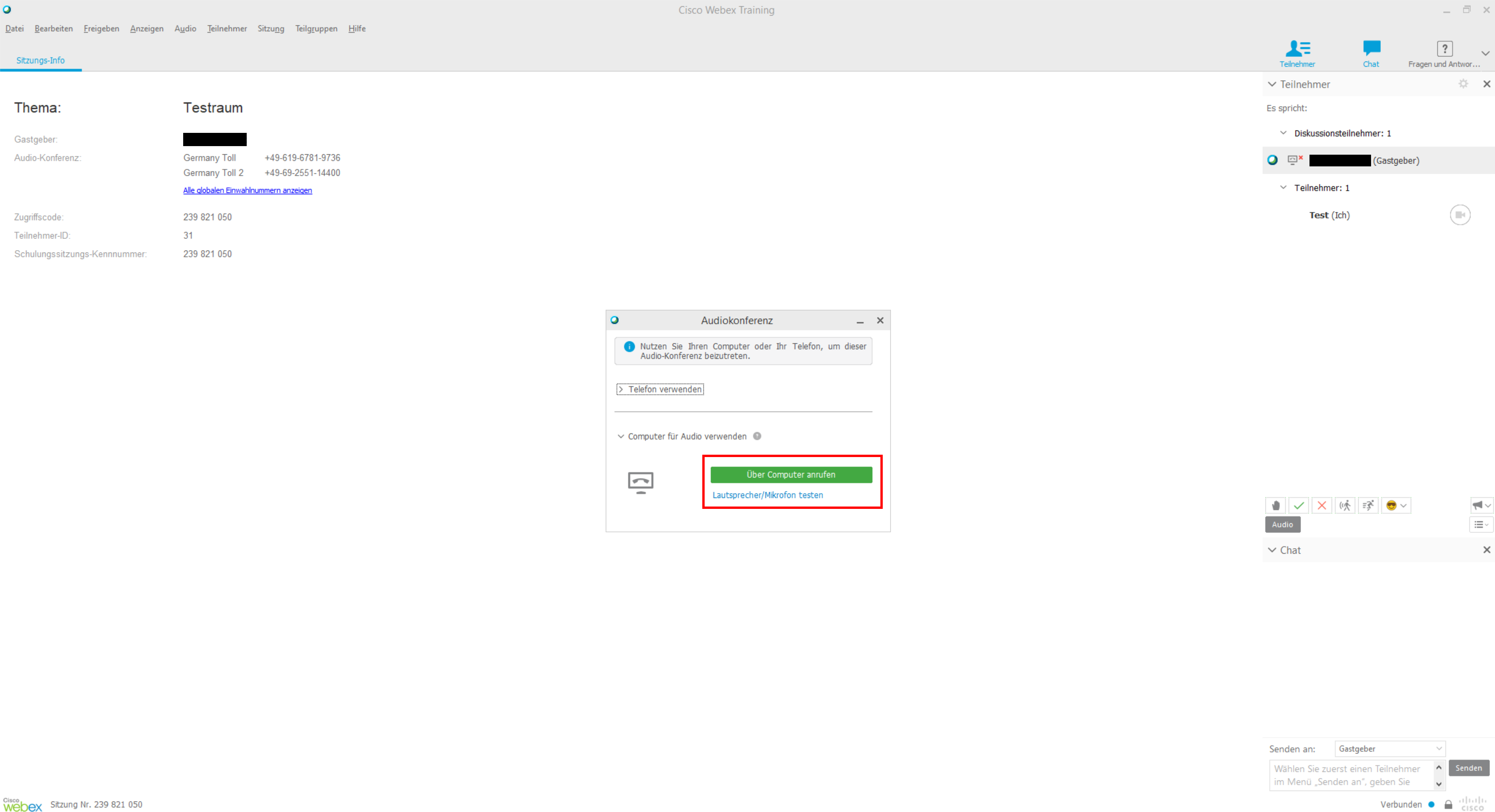Viewport: 1495px width, 812px height.
Task: Open the Teilnehmer panel icon in toolbar
Action: click(1297, 53)
